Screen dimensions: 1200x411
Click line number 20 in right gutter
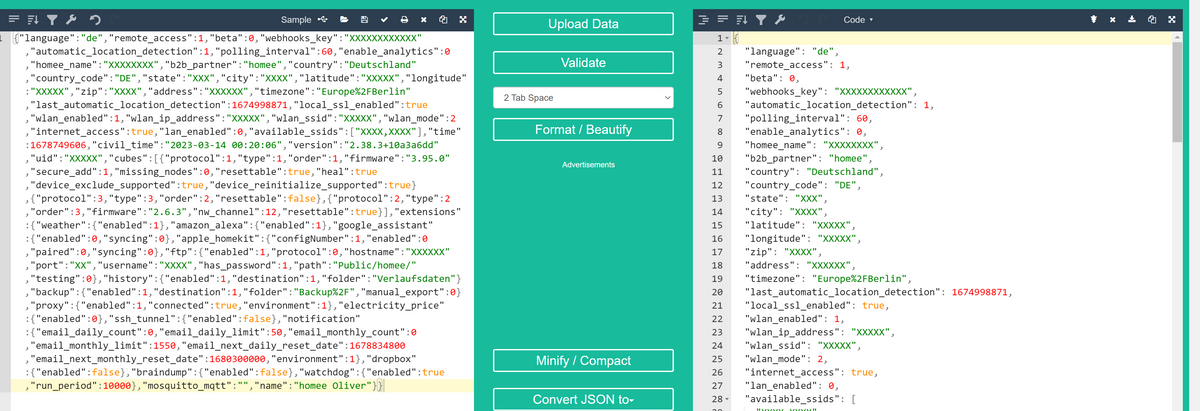click(715, 292)
